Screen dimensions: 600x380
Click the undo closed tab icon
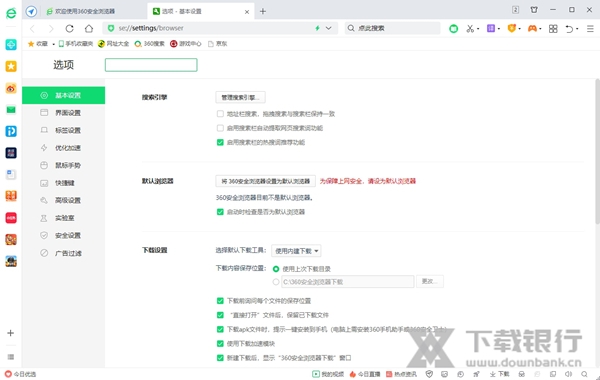pos(569,28)
